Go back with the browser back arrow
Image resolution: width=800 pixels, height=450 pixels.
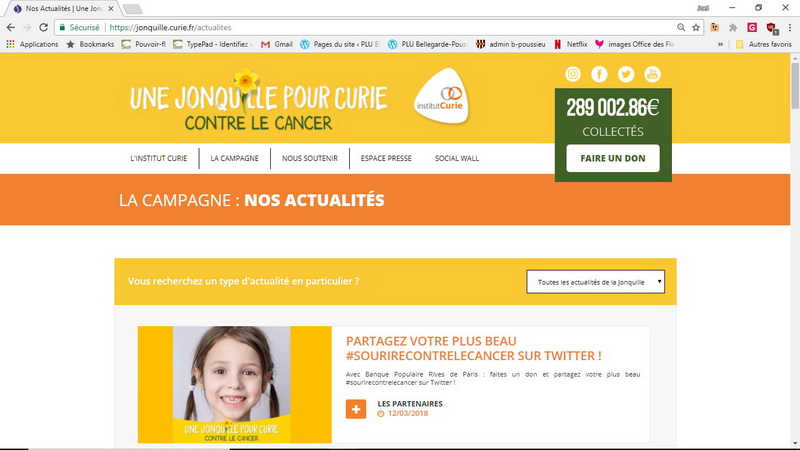click(x=11, y=28)
